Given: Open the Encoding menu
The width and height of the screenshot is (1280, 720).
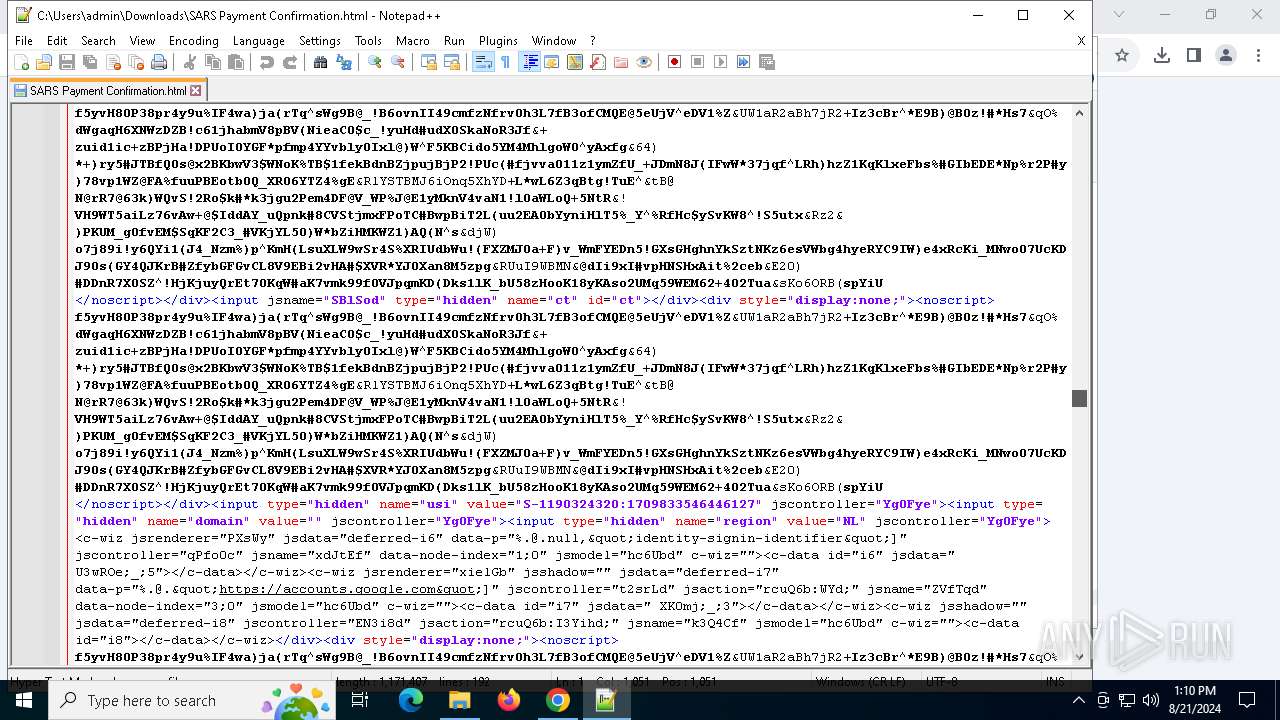Looking at the screenshot, I should point(193,41).
